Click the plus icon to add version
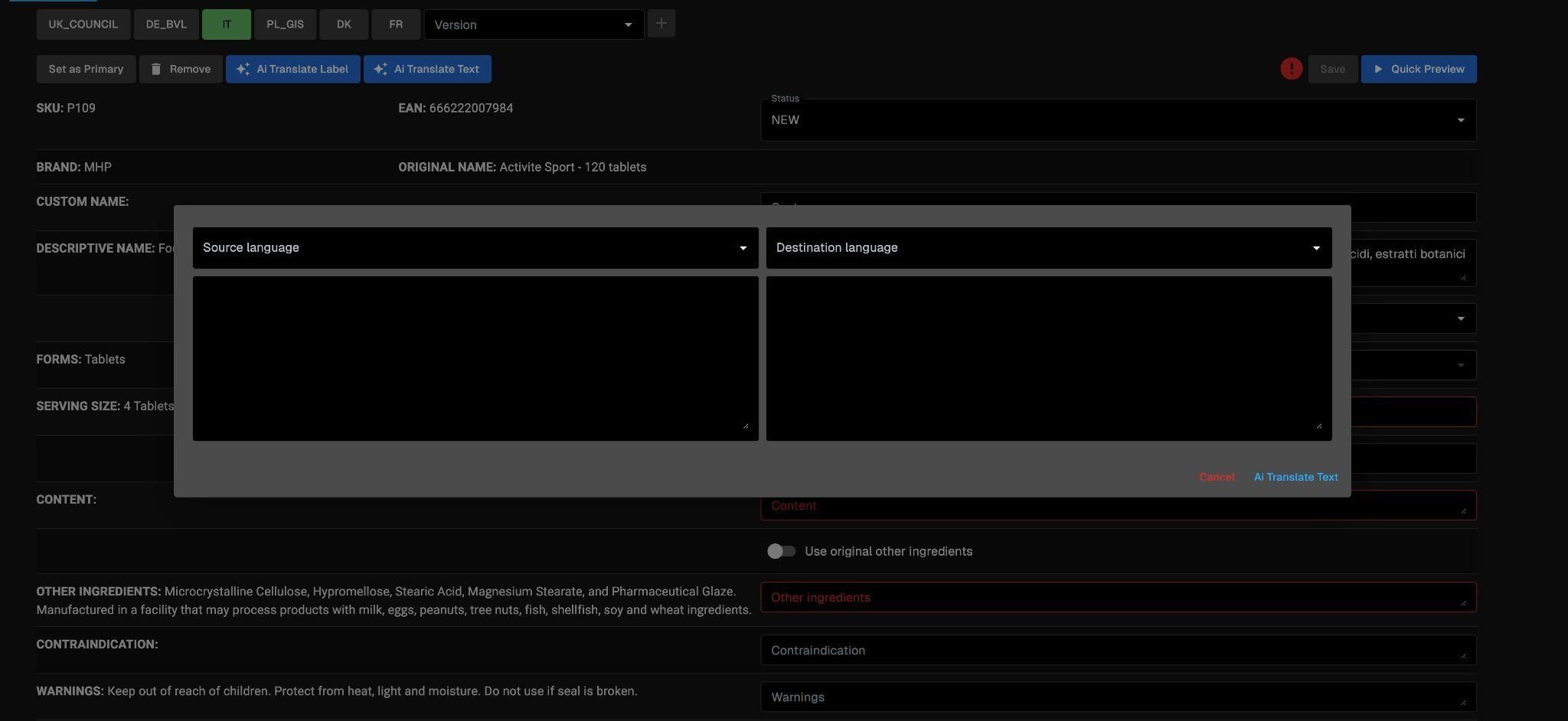Image resolution: width=1568 pixels, height=721 pixels. point(661,24)
